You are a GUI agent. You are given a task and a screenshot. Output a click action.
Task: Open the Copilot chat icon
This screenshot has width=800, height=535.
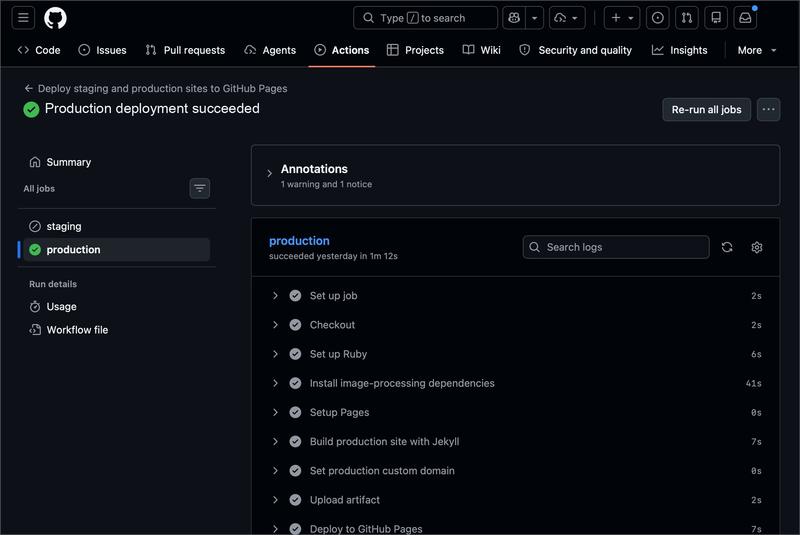click(x=514, y=18)
